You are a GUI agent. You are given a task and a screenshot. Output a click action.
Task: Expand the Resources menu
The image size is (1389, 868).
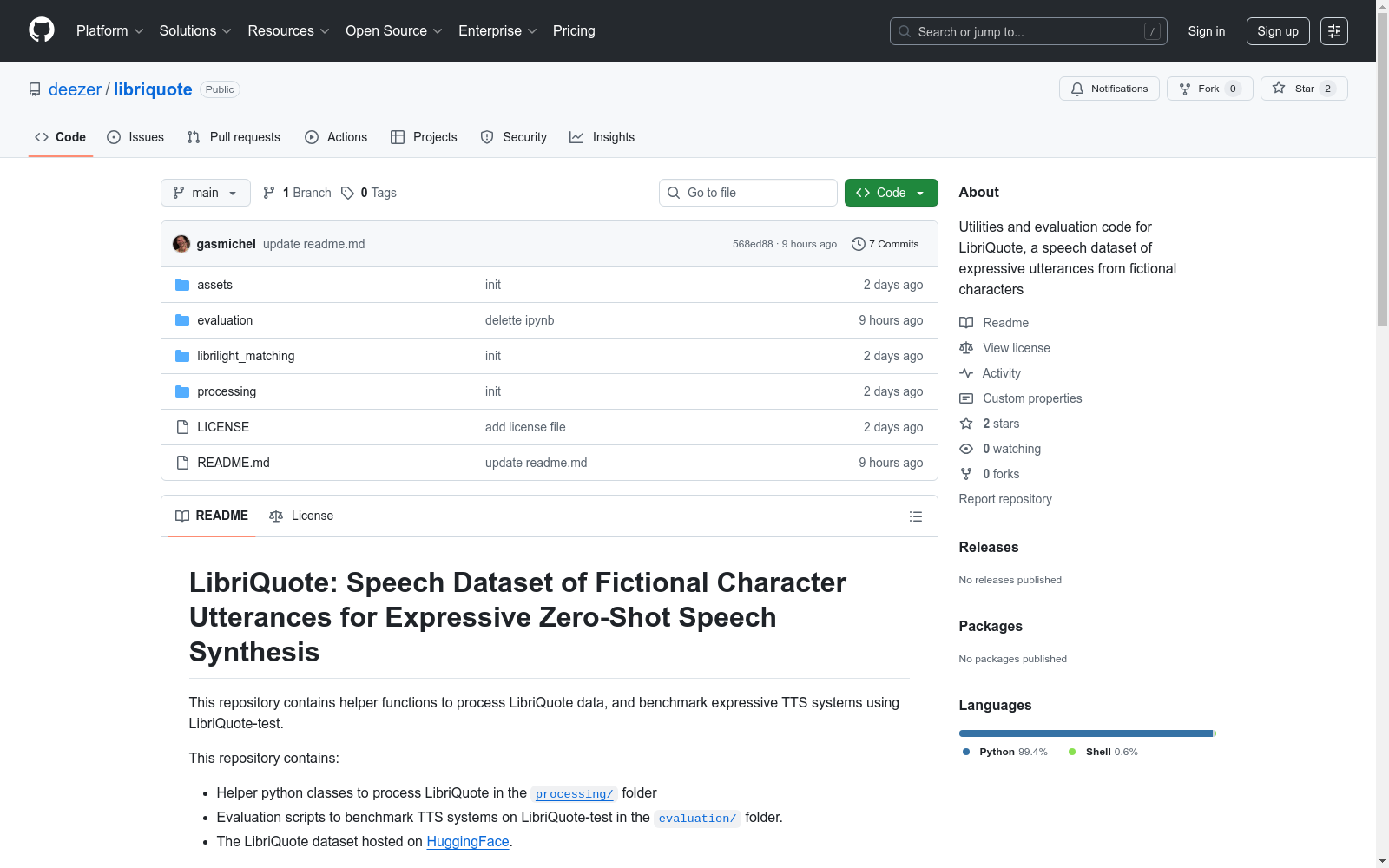(x=289, y=30)
